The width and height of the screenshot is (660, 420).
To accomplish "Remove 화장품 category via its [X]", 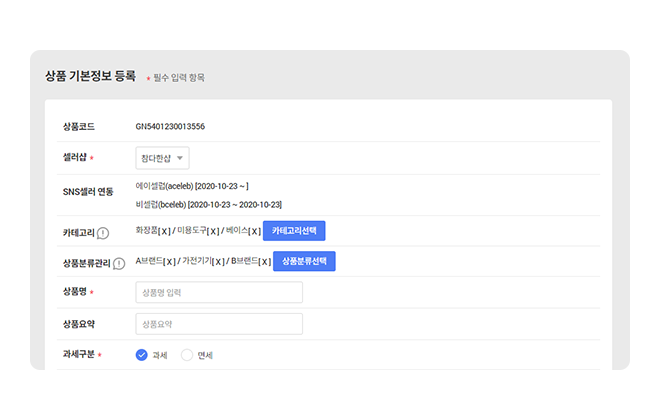I will 165,231.
